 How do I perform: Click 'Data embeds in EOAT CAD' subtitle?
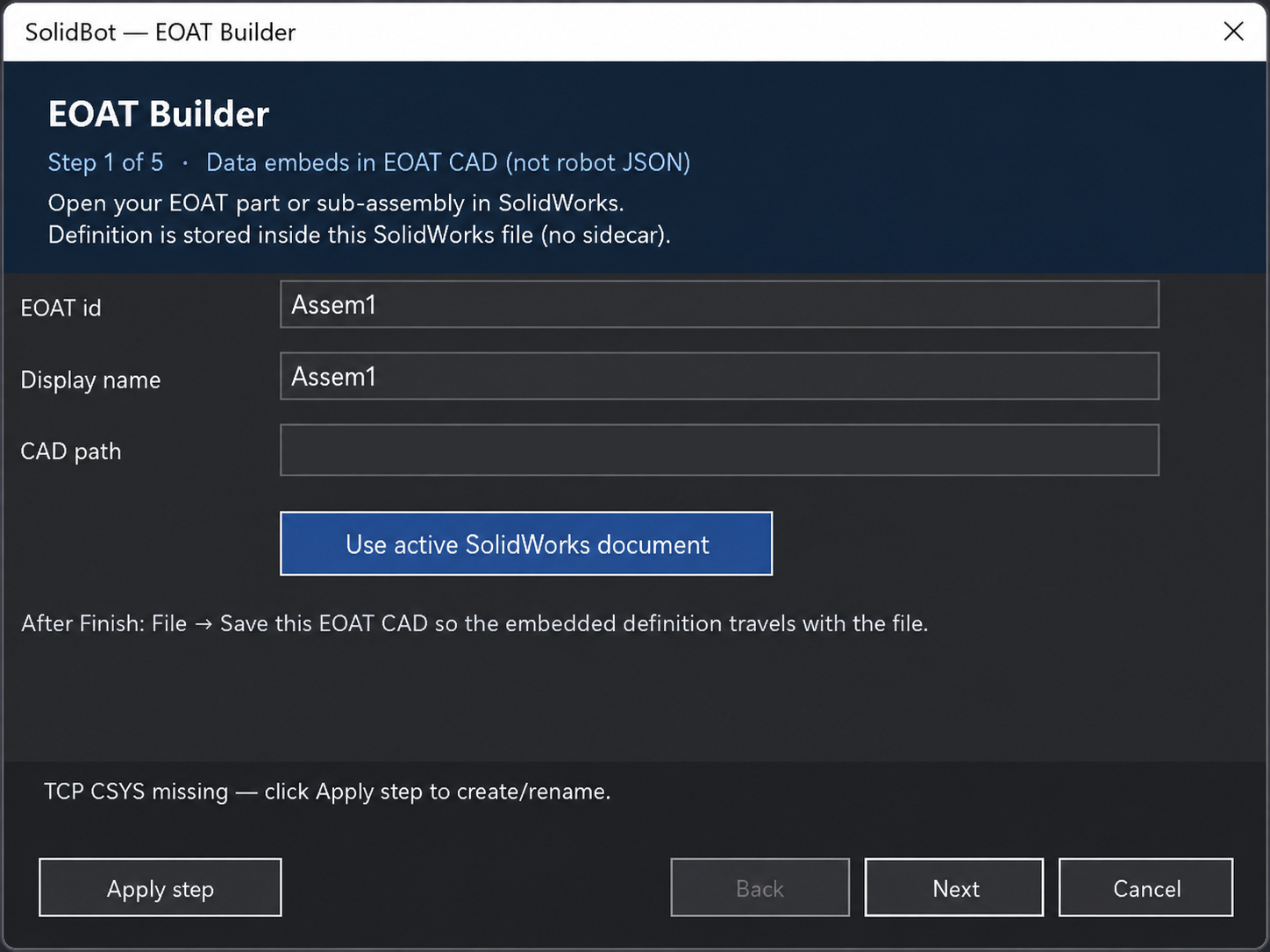(x=448, y=162)
